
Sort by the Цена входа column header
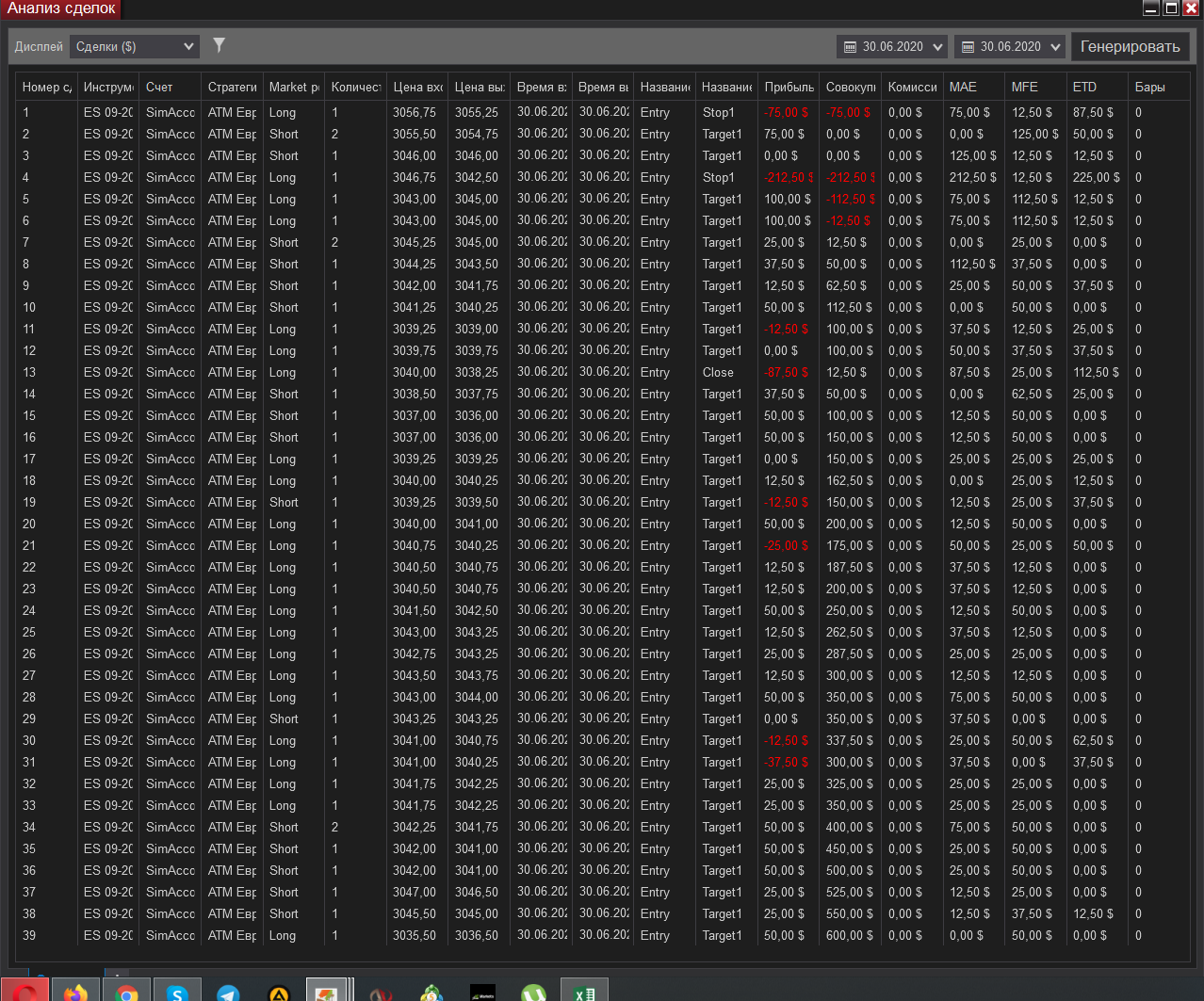pyautogui.click(x=417, y=87)
